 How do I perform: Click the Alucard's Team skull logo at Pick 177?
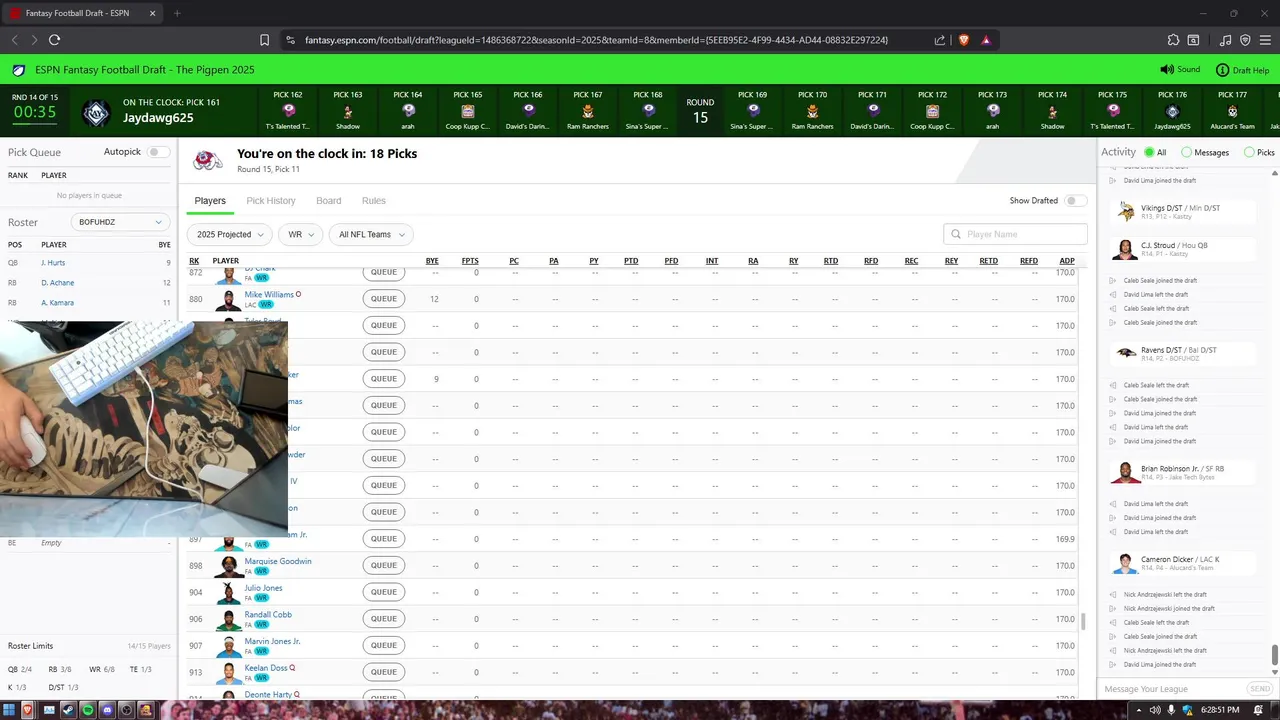(1232, 110)
